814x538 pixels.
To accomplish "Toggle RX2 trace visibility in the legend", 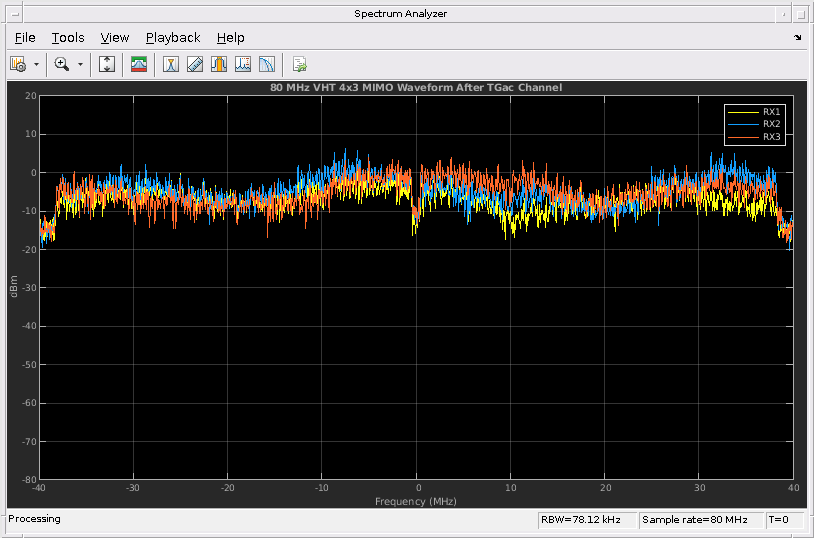I will tap(771, 124).
